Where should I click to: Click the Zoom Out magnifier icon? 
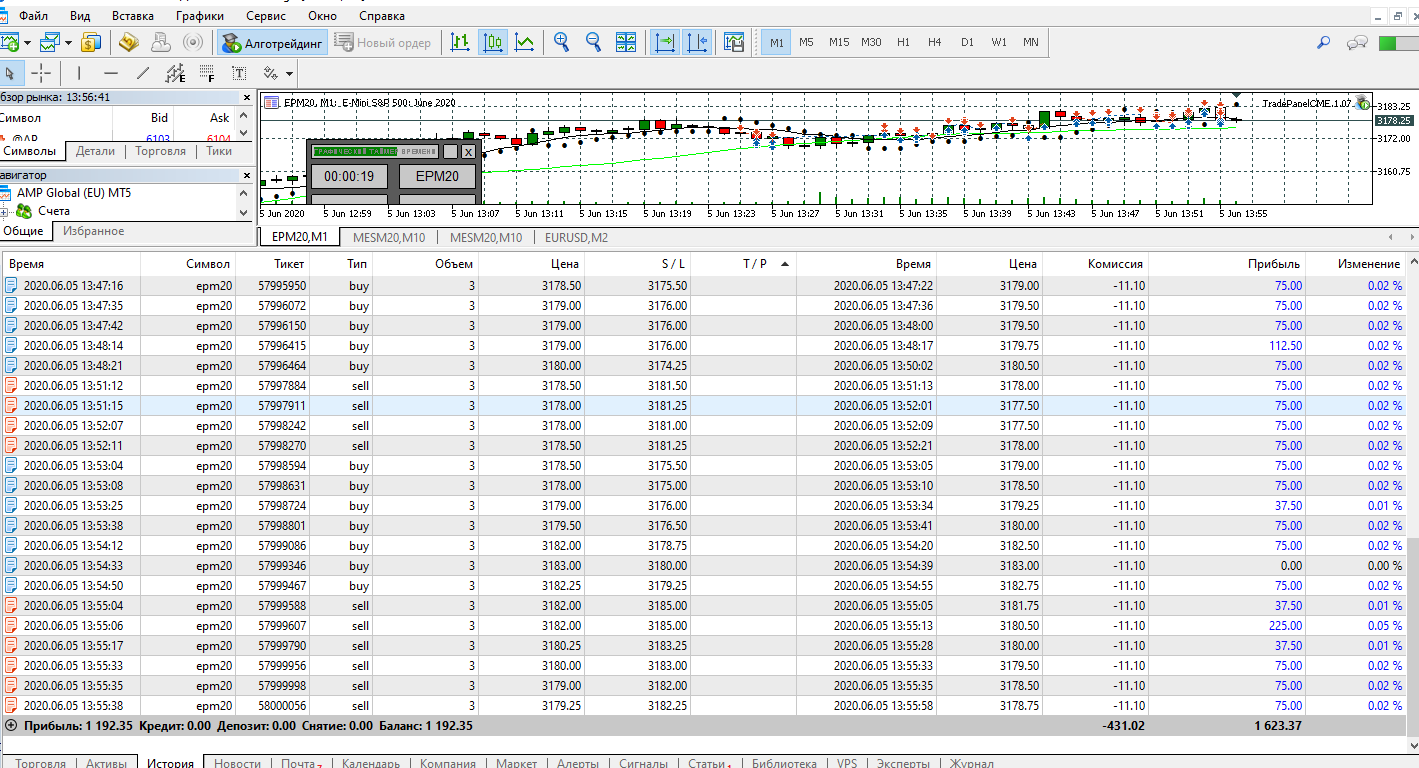(x=593, y=42)
